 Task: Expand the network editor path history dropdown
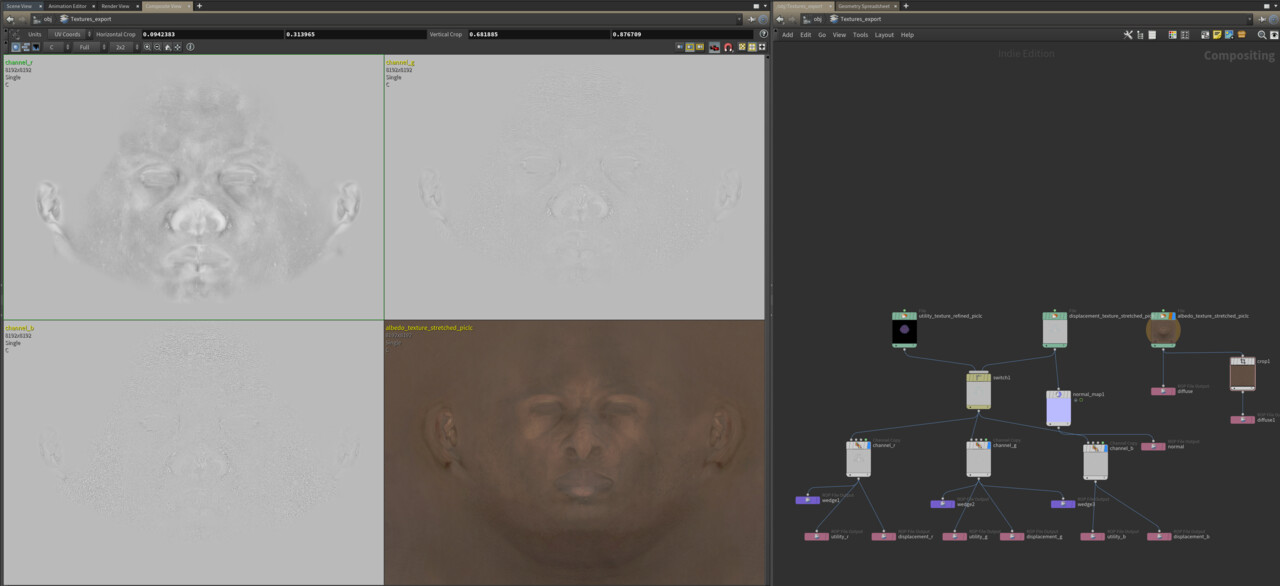1249,19
